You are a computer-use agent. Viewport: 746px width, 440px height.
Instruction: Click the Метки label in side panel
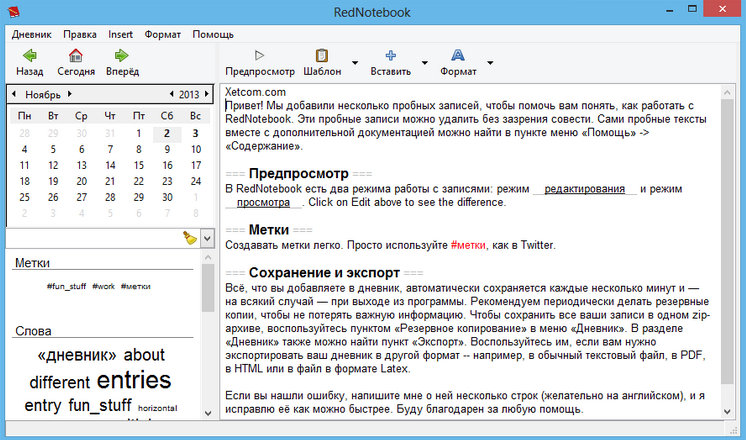point(32,263)
